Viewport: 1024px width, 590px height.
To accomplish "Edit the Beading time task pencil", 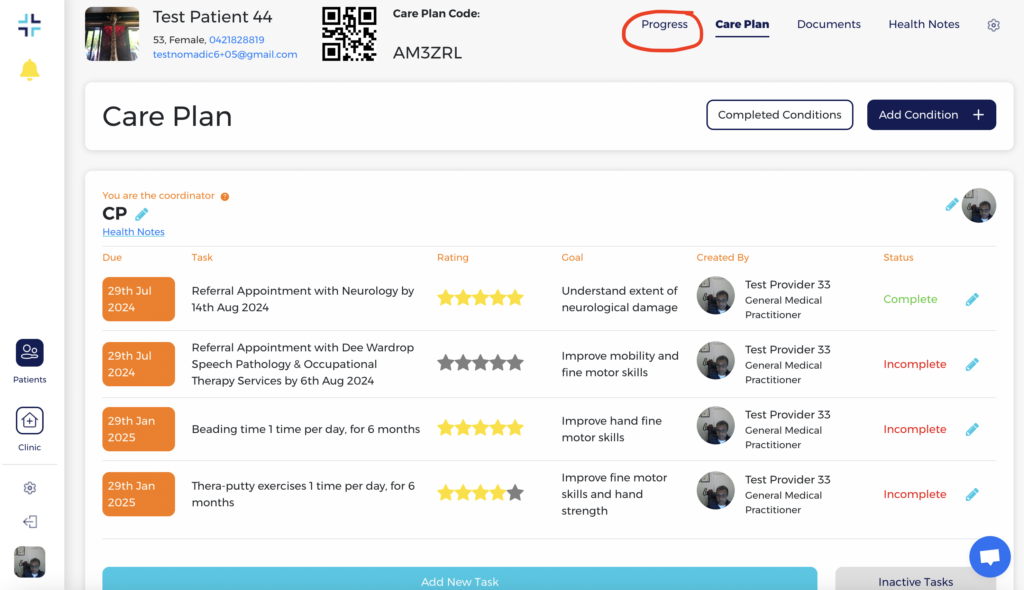I will (971, 429).
